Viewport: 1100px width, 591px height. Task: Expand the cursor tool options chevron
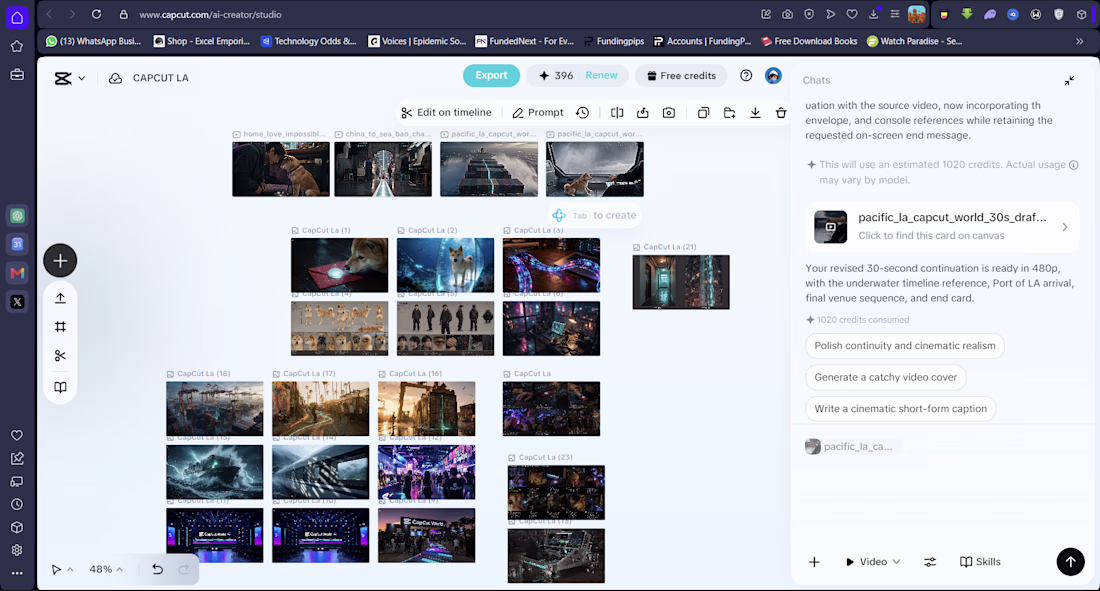[x=70, y=569]
